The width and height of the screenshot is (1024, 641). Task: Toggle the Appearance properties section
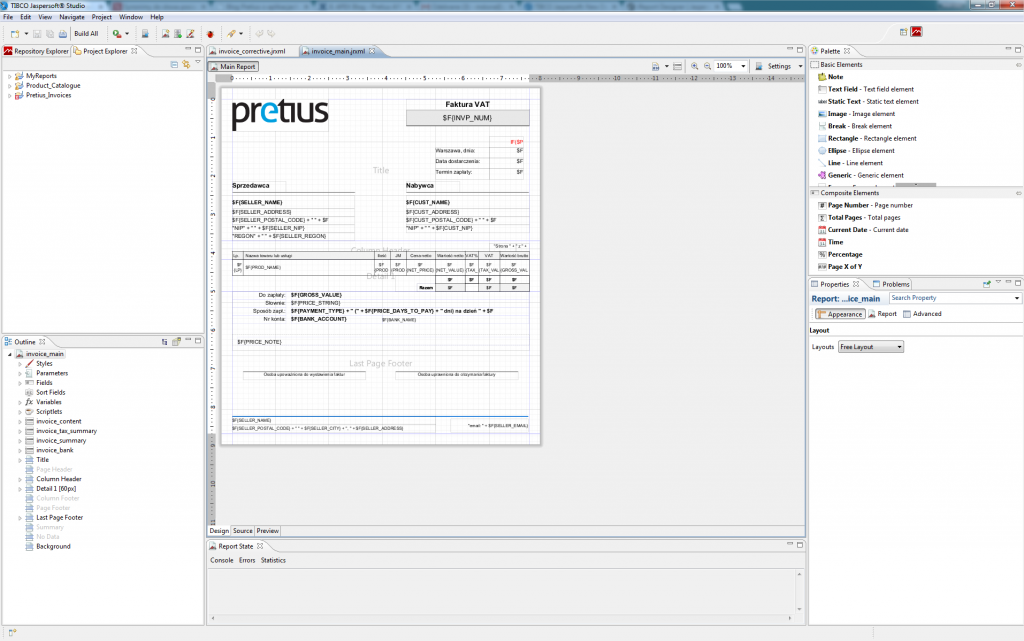(x=840, y=314)
